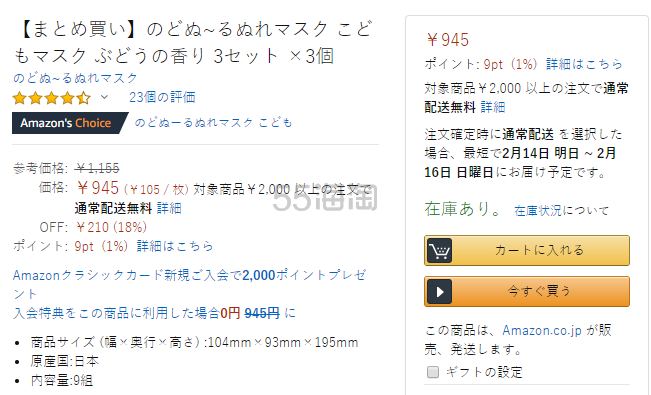Open the のどぬ~るぬれマスク brand link

pyautogui.click(x=75, y=78)
